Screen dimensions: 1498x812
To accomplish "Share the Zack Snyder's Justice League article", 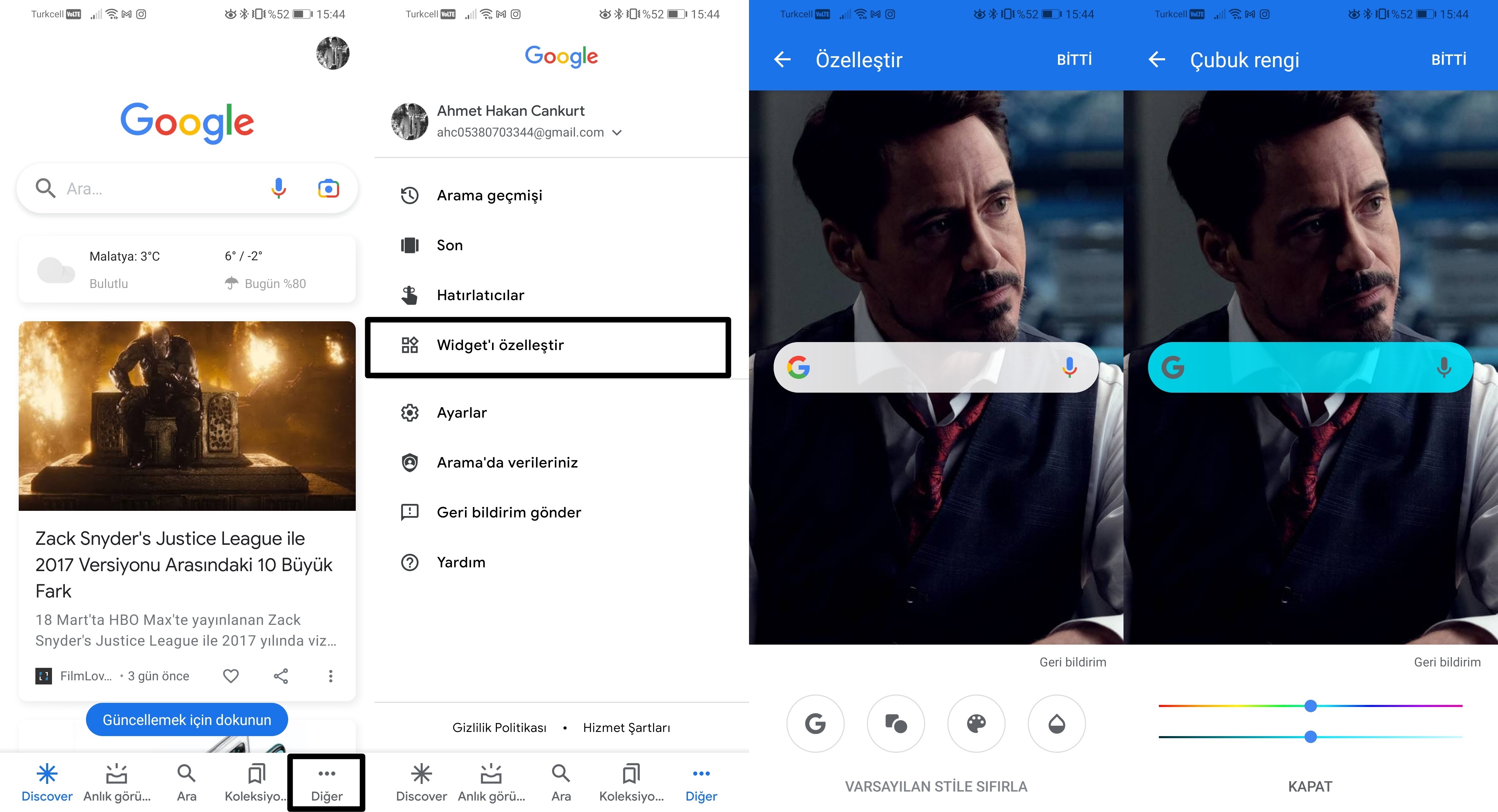I will [x=280, y=676].
